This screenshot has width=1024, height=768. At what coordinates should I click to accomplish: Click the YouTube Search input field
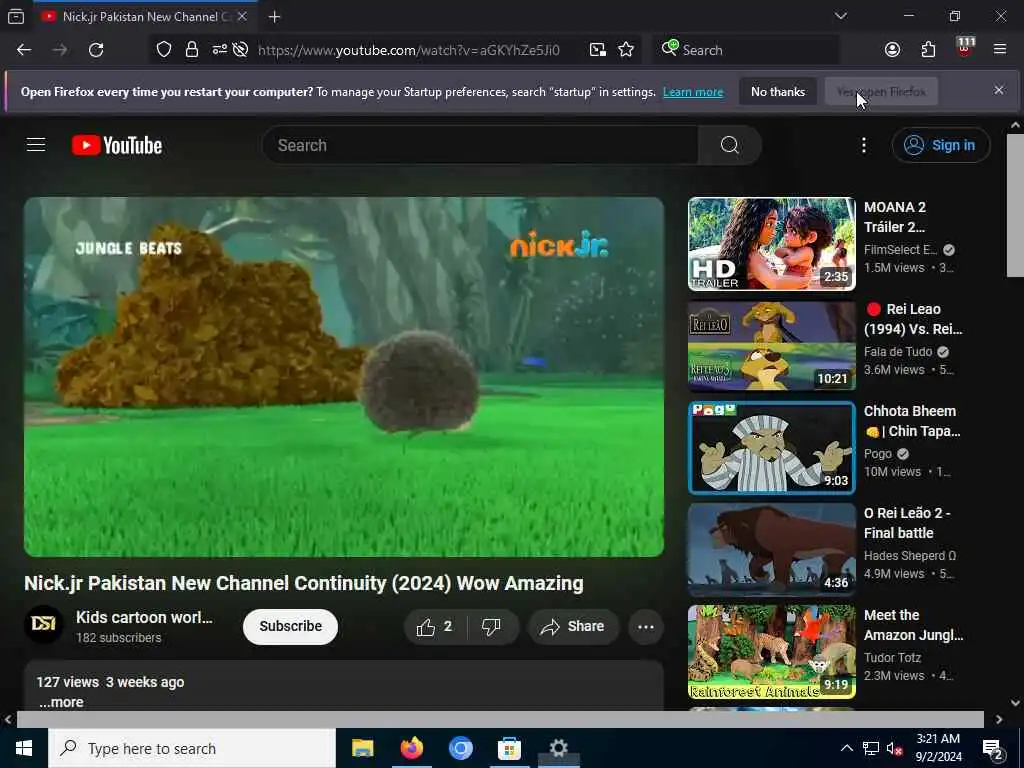tap(480, 145)
